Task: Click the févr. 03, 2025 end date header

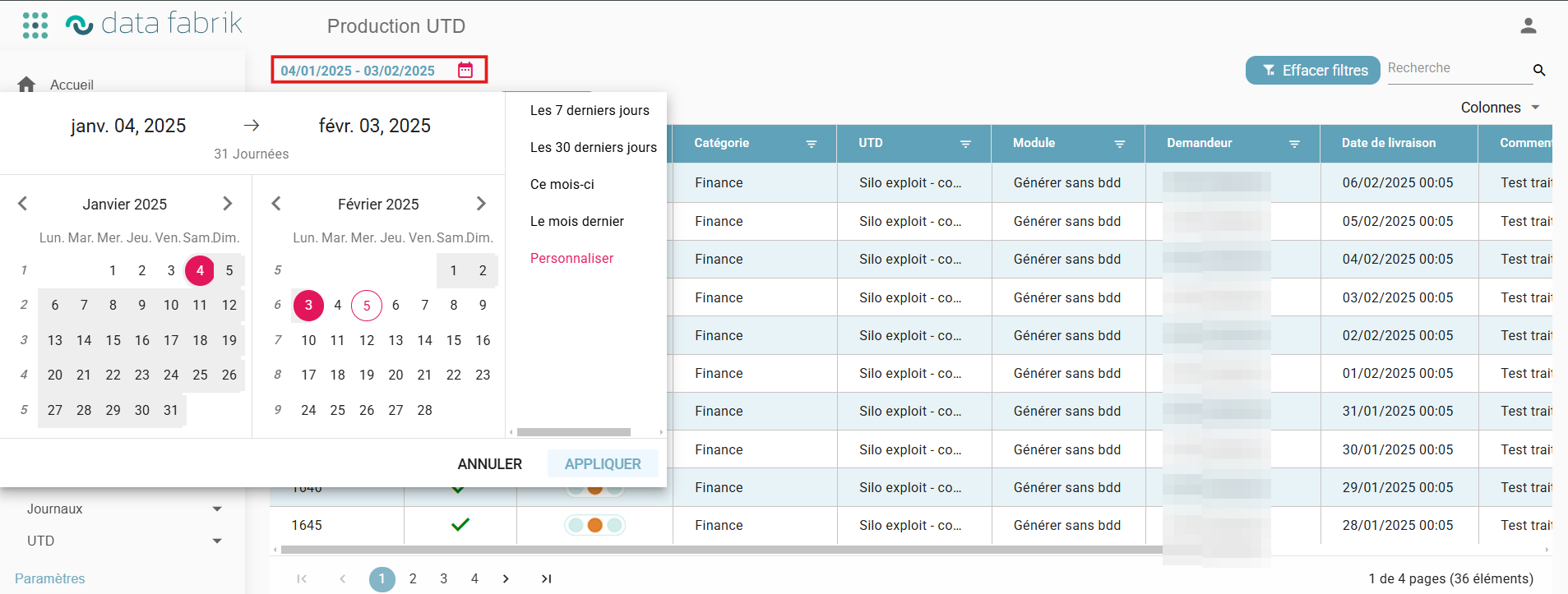Action: point(375,126)
